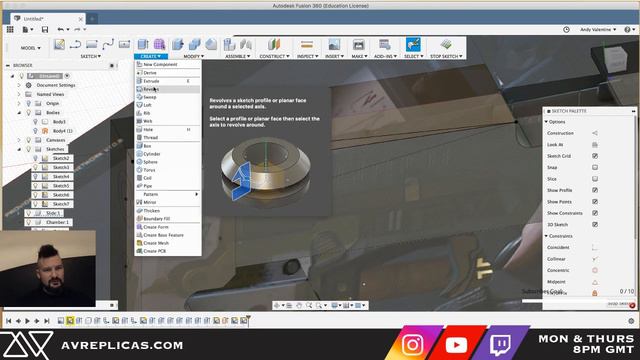Click the timeline Play button
The image size is (640, 360).
point(27,321)
